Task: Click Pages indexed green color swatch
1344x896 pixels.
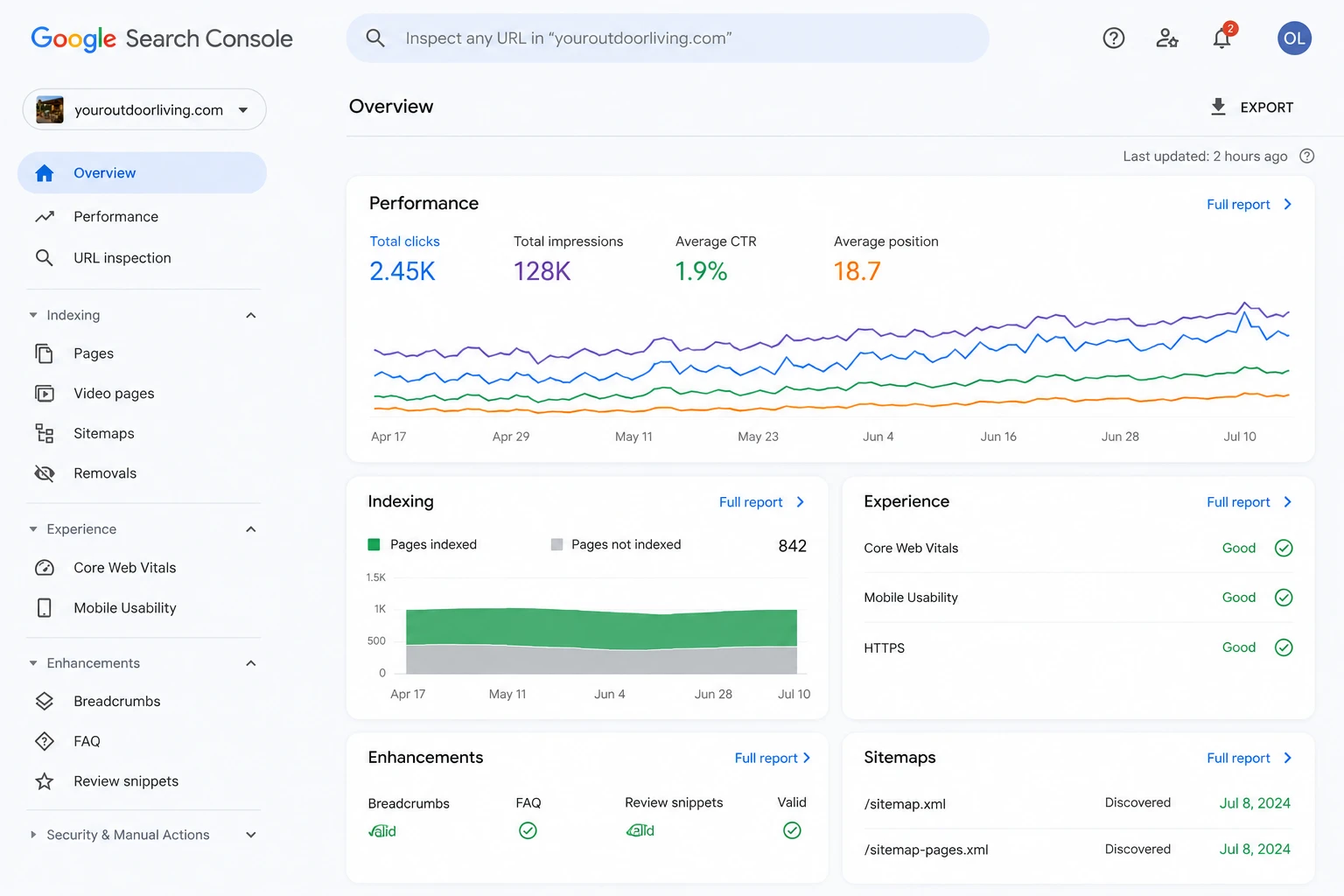Action: pyautogui.click(x=374, y=544)
